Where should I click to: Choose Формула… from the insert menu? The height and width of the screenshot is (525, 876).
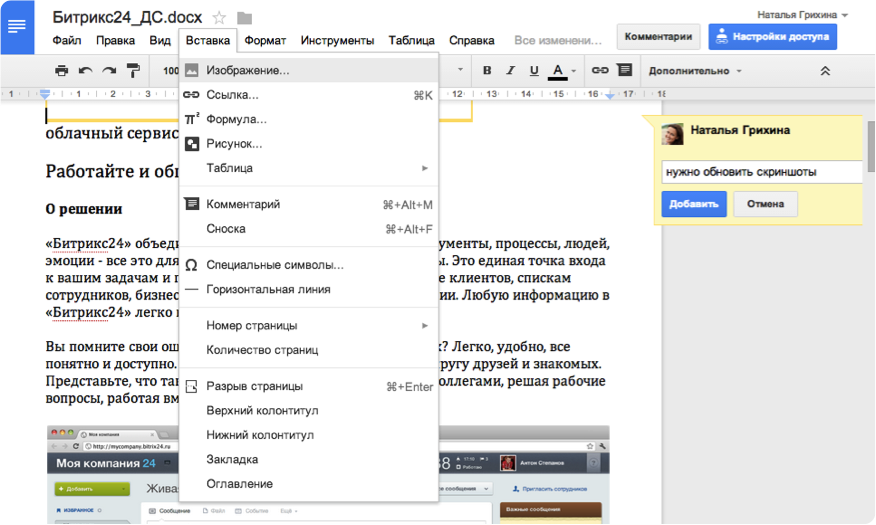pyautogui.click(x=309, y=119)
